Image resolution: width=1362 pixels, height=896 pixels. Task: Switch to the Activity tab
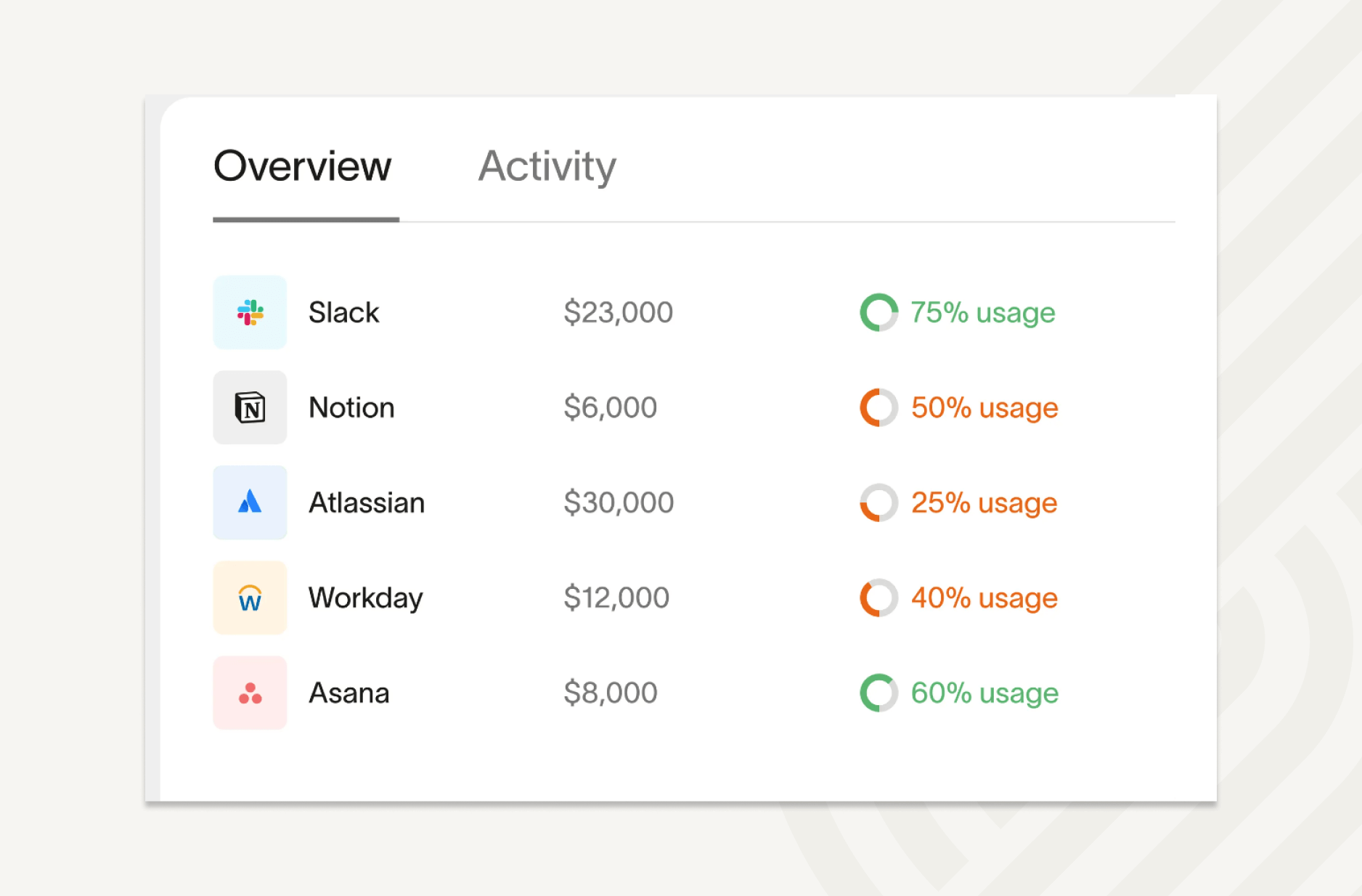tap(547, 168)
